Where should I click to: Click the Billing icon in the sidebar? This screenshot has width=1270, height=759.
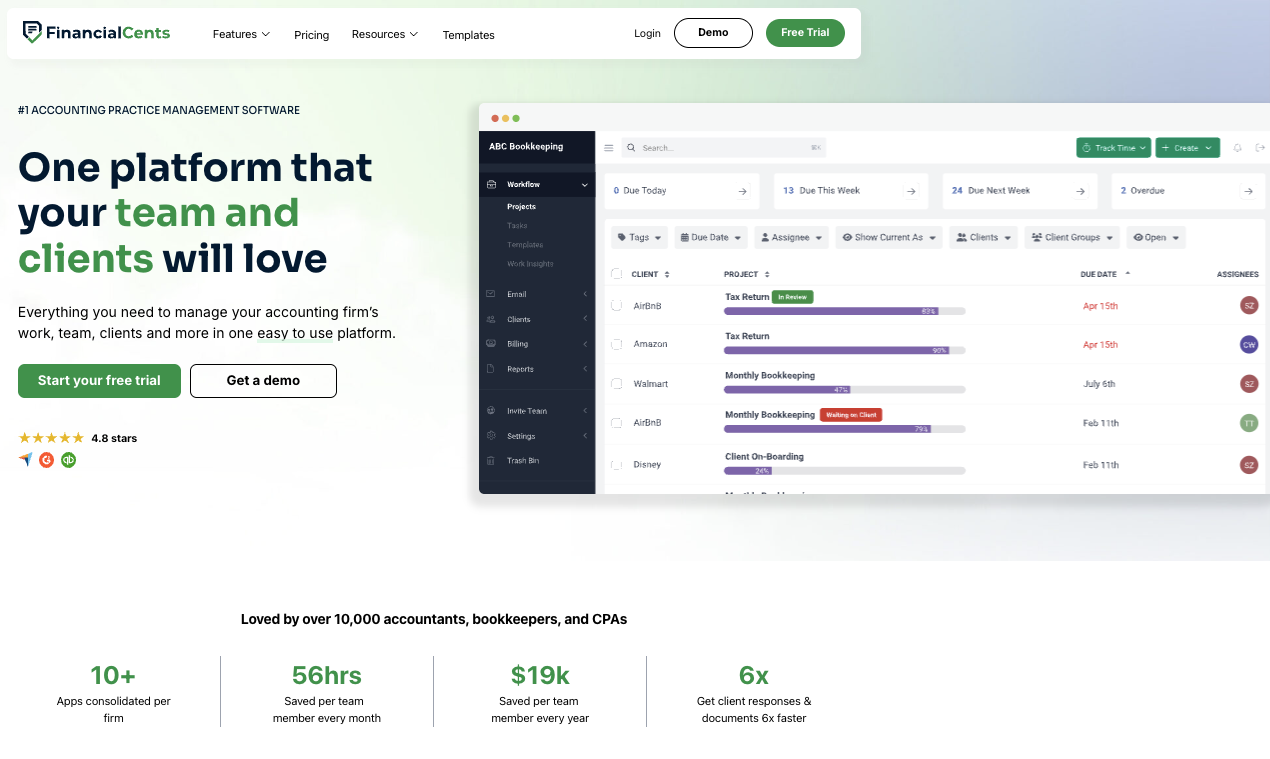490,343
